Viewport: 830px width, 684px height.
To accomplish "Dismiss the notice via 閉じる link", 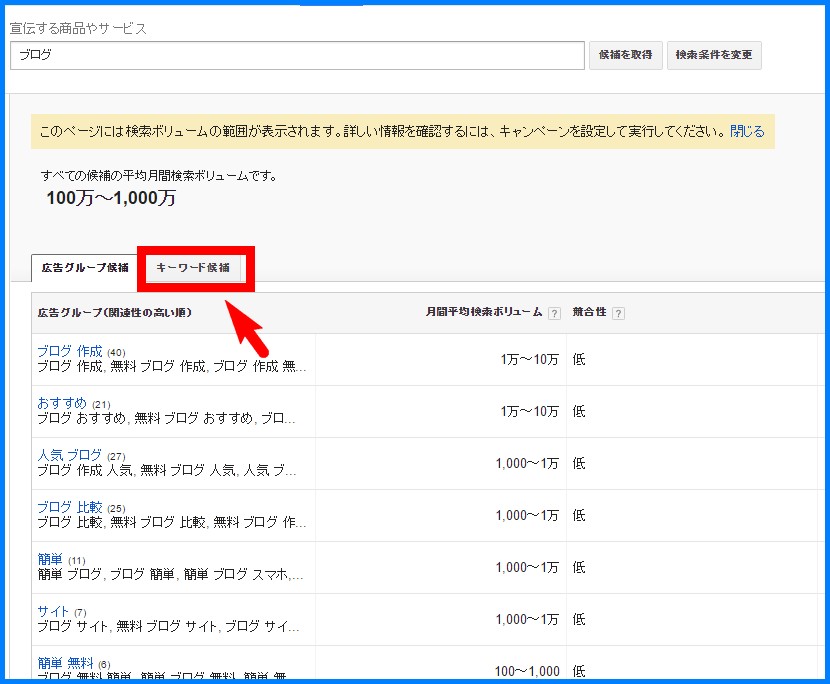I will 746,131.
